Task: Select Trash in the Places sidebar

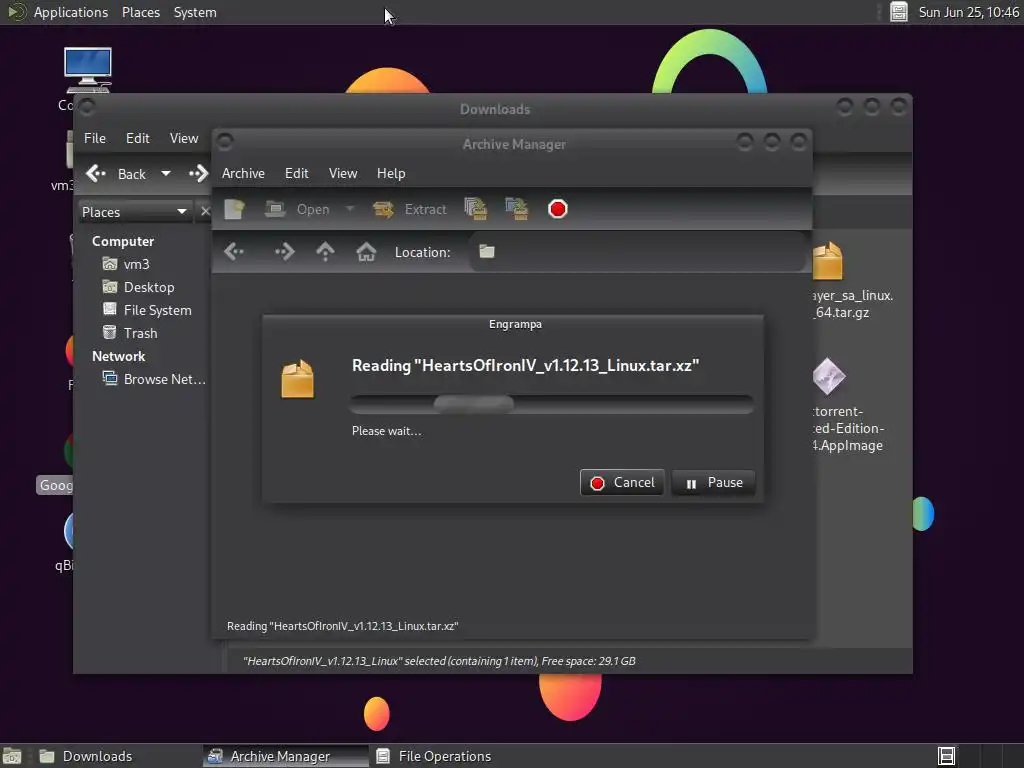Action: tap(130, 333)
